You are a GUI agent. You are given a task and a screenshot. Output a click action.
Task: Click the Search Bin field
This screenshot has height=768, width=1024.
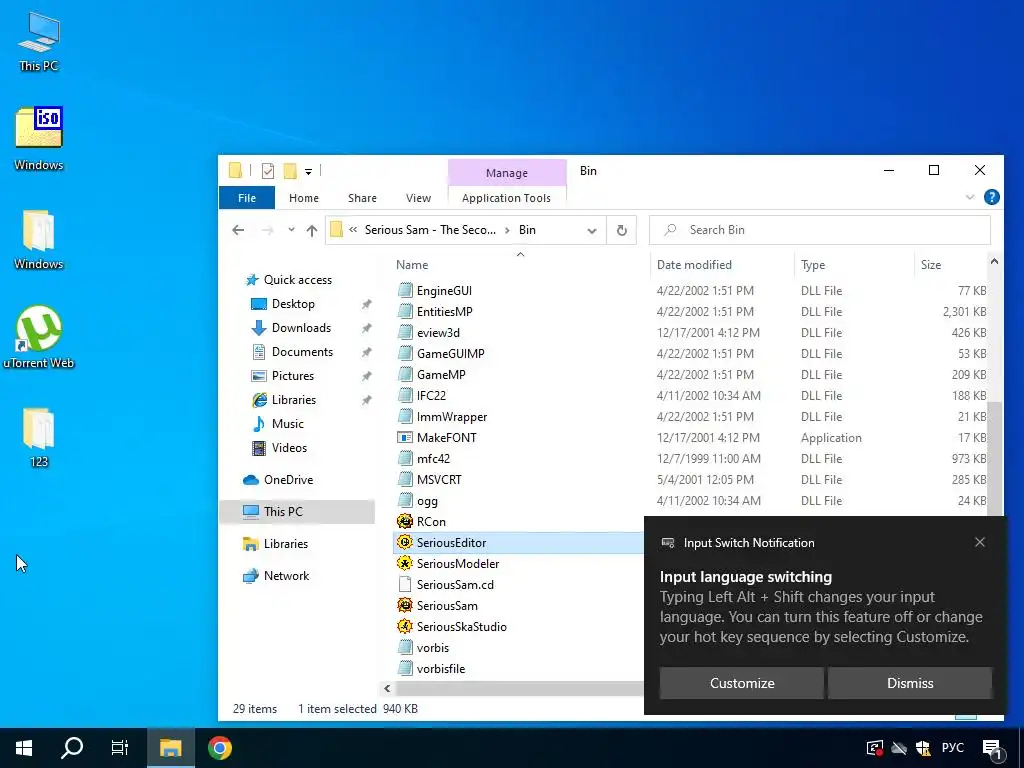(820, 230)
